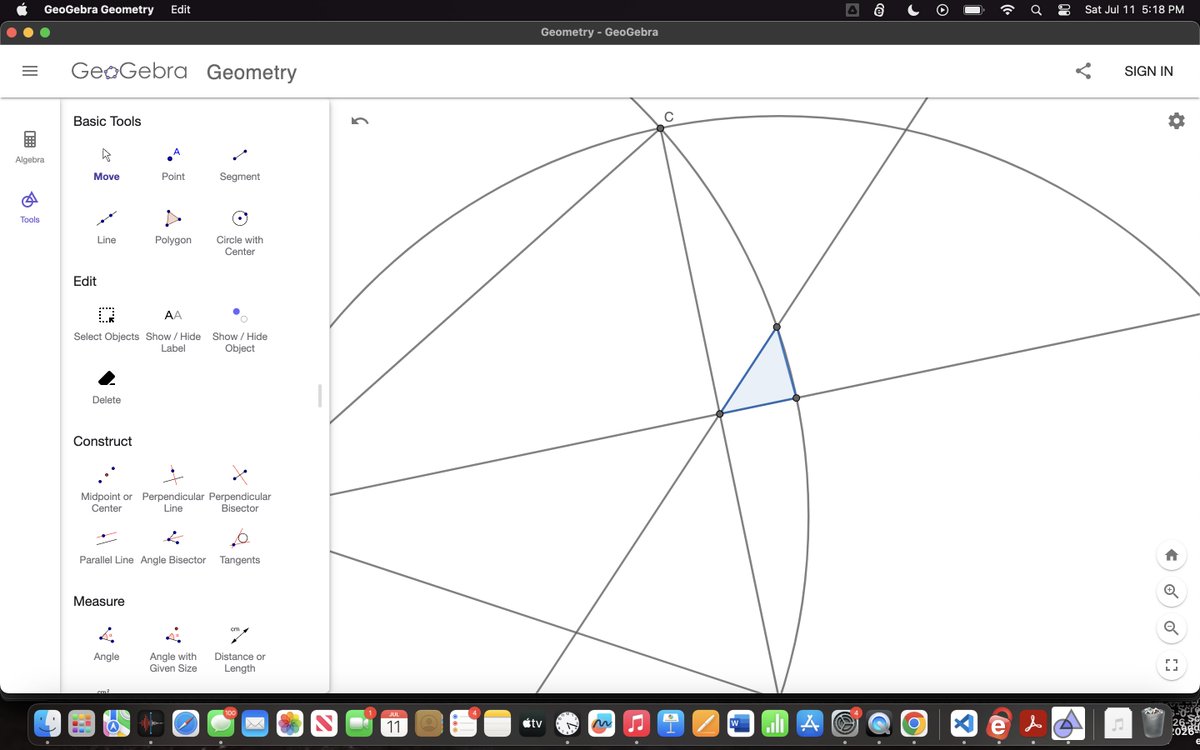The image size is (1200, 750).
Task: Open Microsoft Word from the Dock
Action: [x=740, y=722]
